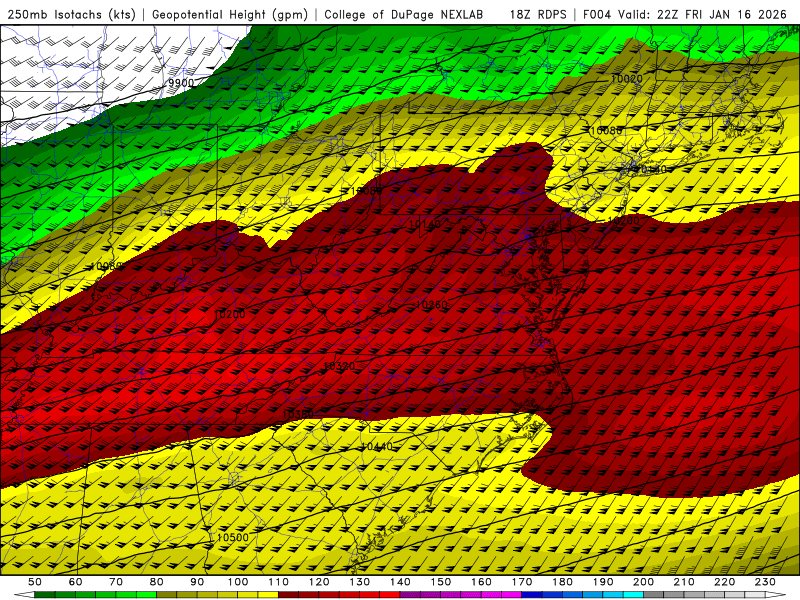Click the 70 value on the color scale
Screen dimensions: 800x600
coord(116,582)
